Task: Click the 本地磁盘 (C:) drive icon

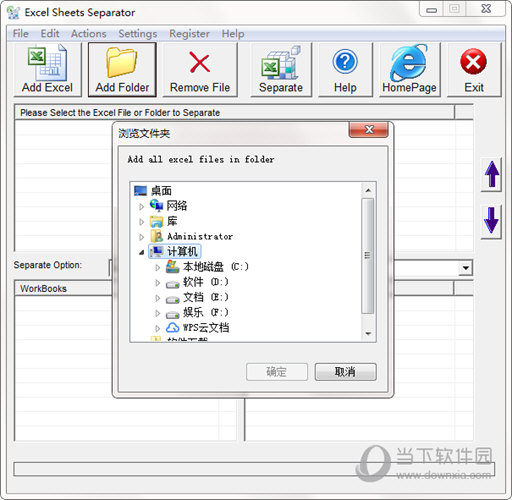Action: click(x=172, y=267)
